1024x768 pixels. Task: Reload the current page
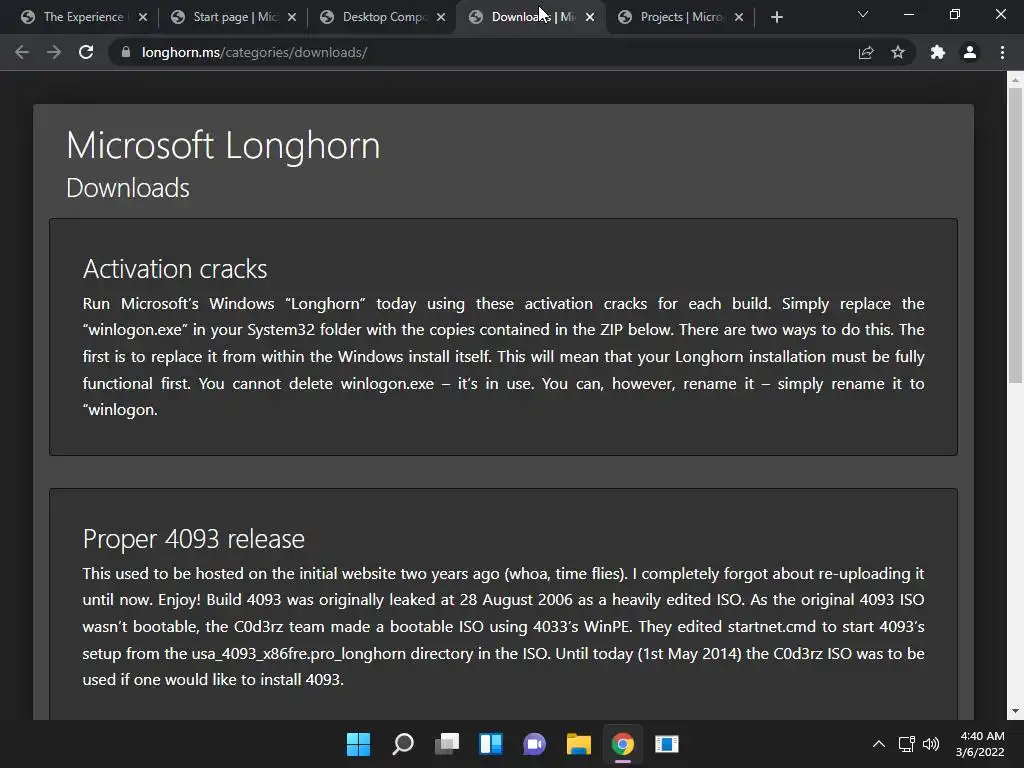coord(86,52)
